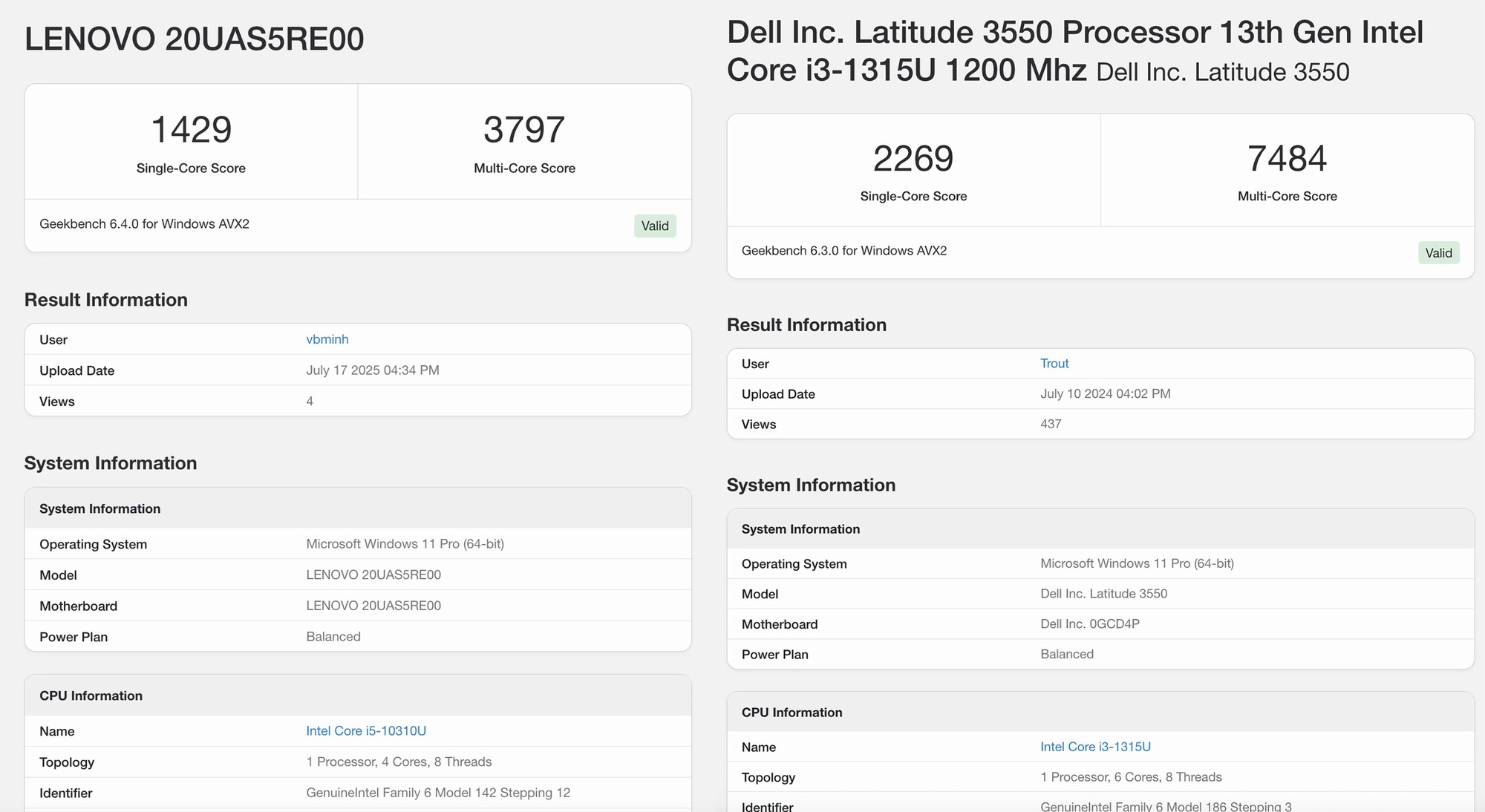1485x812 pixels.
Task: Select upload date July 10 2024 04:02 PM
Action: (1106, 393)
